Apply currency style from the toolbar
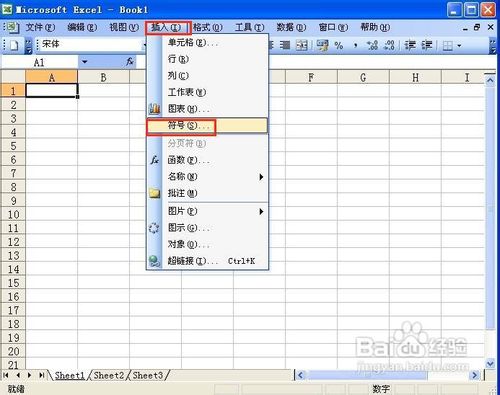500x395 pixels. (x=322, y=45)
